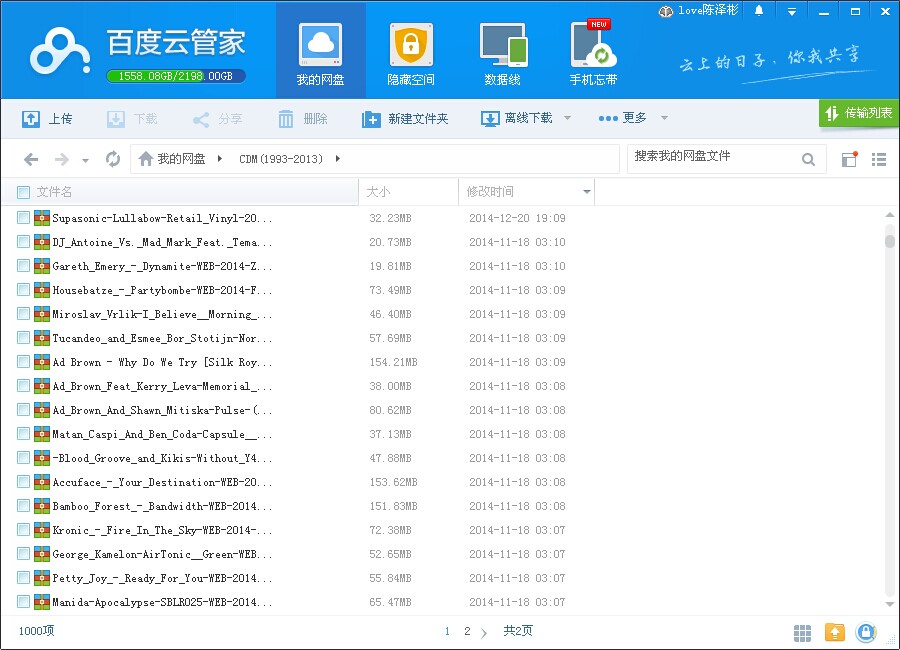Image resolution: width=900 pixels, height=650 pixels.
Task: Click archive icon of Kronic Fire_In_The_Sky file
Action: click(42, 530)
